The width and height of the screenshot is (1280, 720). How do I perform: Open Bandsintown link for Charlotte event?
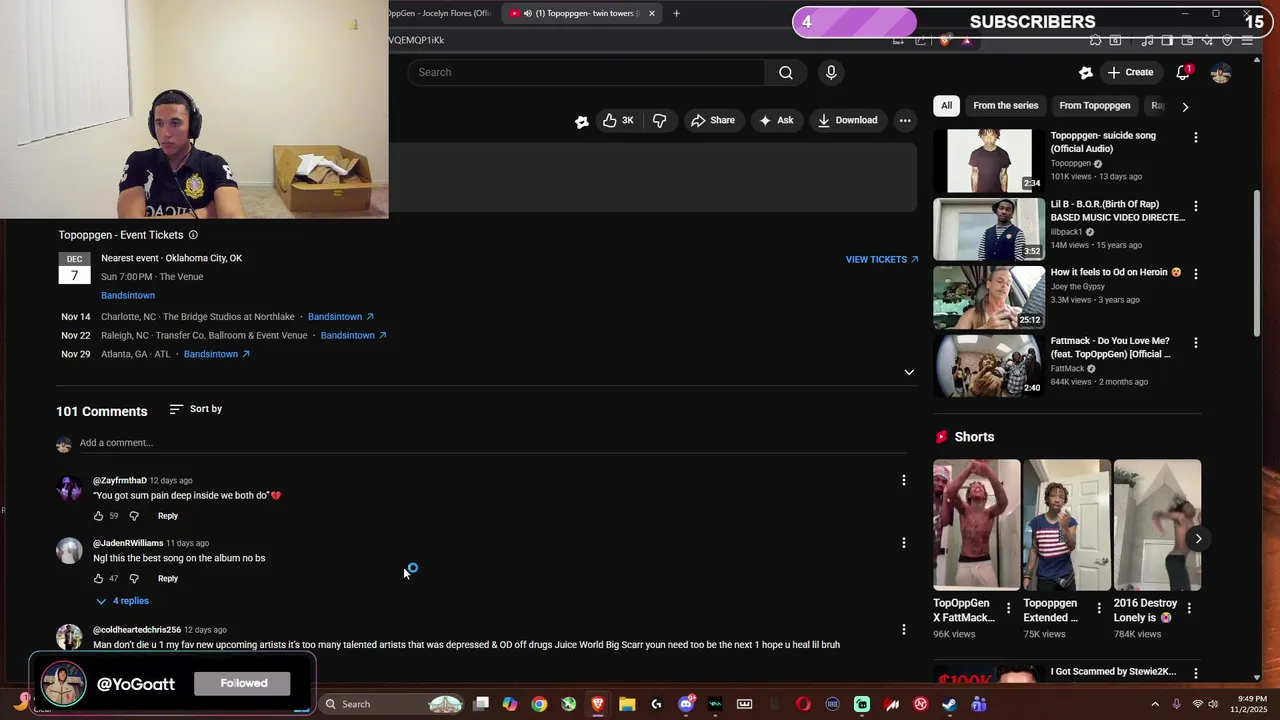pyautogui.click(x=340, y=317)
